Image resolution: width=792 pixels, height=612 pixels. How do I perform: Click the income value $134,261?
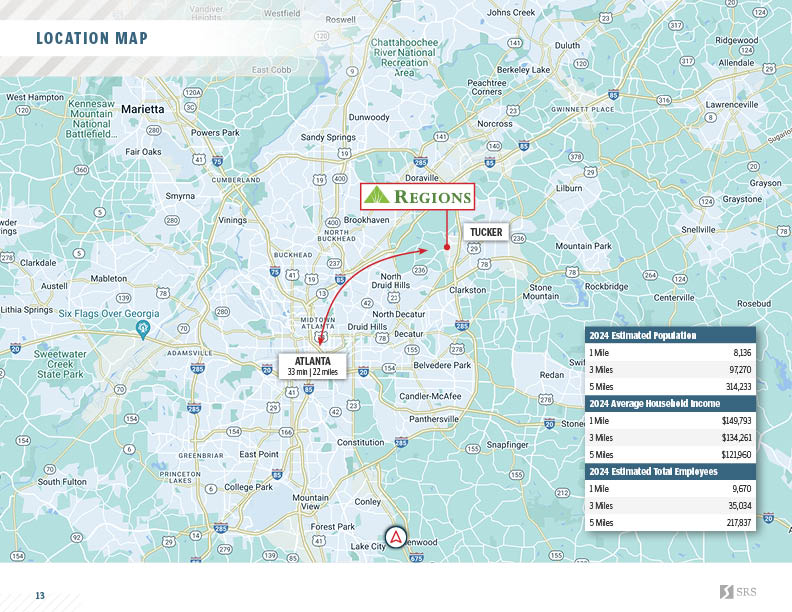pyautogui.click(x=736, y=438)
